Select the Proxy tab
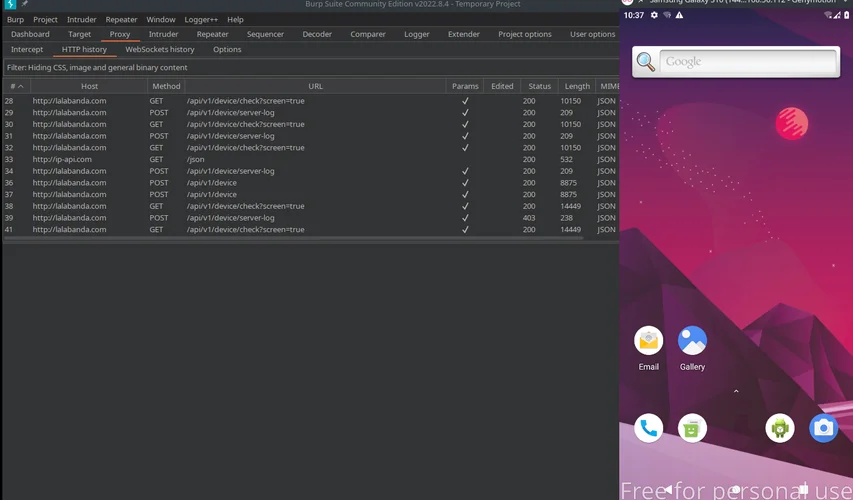Screen dimensions: 853x500 120,34
